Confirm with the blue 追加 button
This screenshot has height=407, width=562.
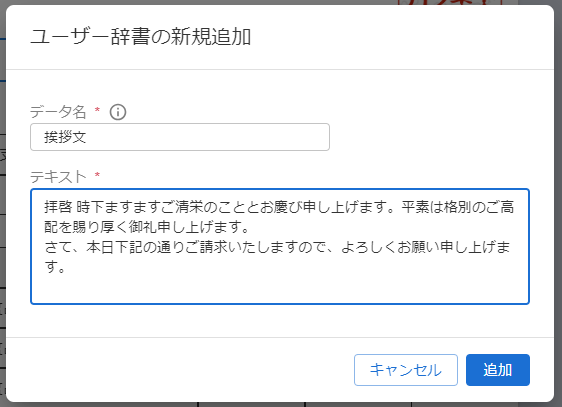click(x=497, y=370)
